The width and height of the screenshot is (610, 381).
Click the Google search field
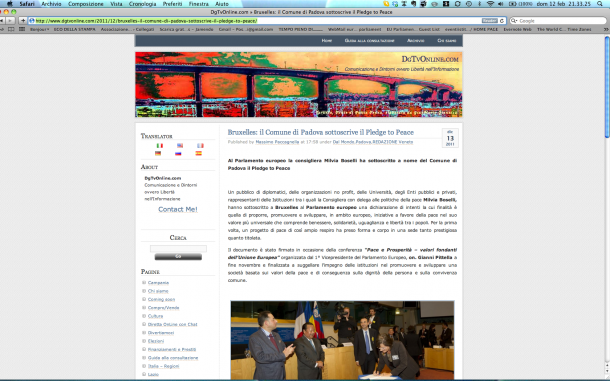[558, 21]
